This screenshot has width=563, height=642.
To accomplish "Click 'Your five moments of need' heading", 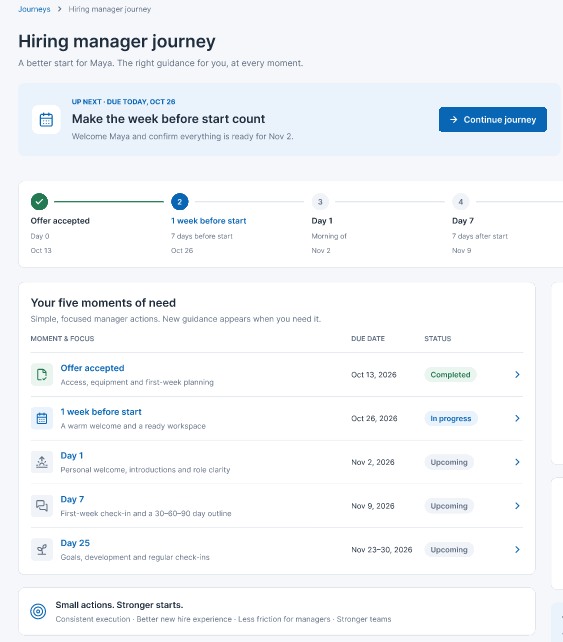I will [x=103, y=303].
